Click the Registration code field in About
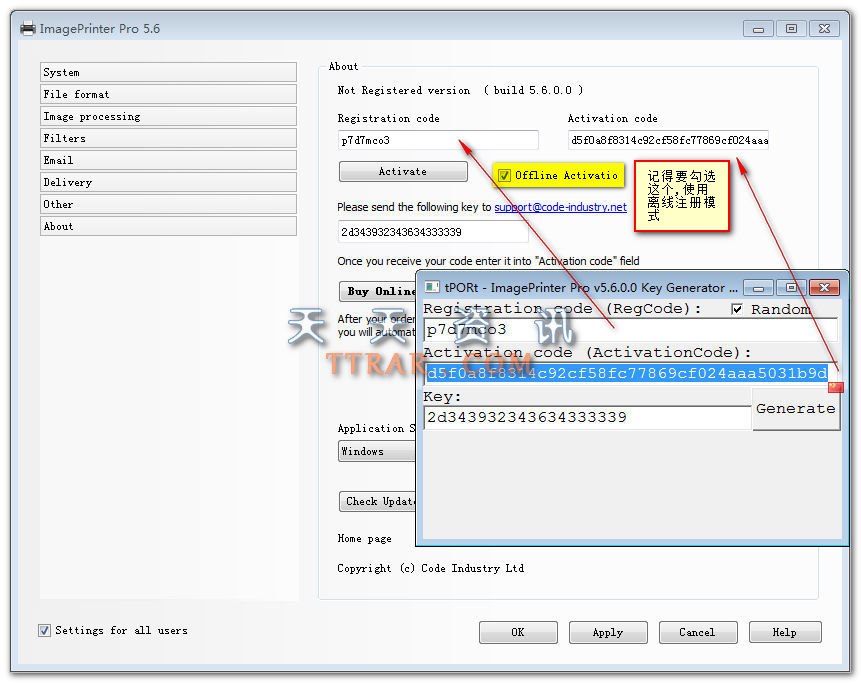861x683 pixels. [438, 140]
